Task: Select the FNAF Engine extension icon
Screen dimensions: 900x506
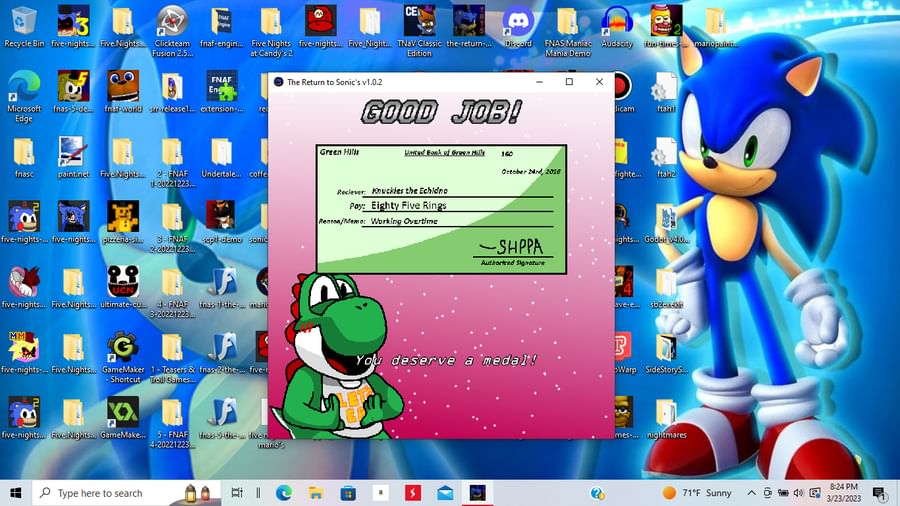Action: (222, 92)
